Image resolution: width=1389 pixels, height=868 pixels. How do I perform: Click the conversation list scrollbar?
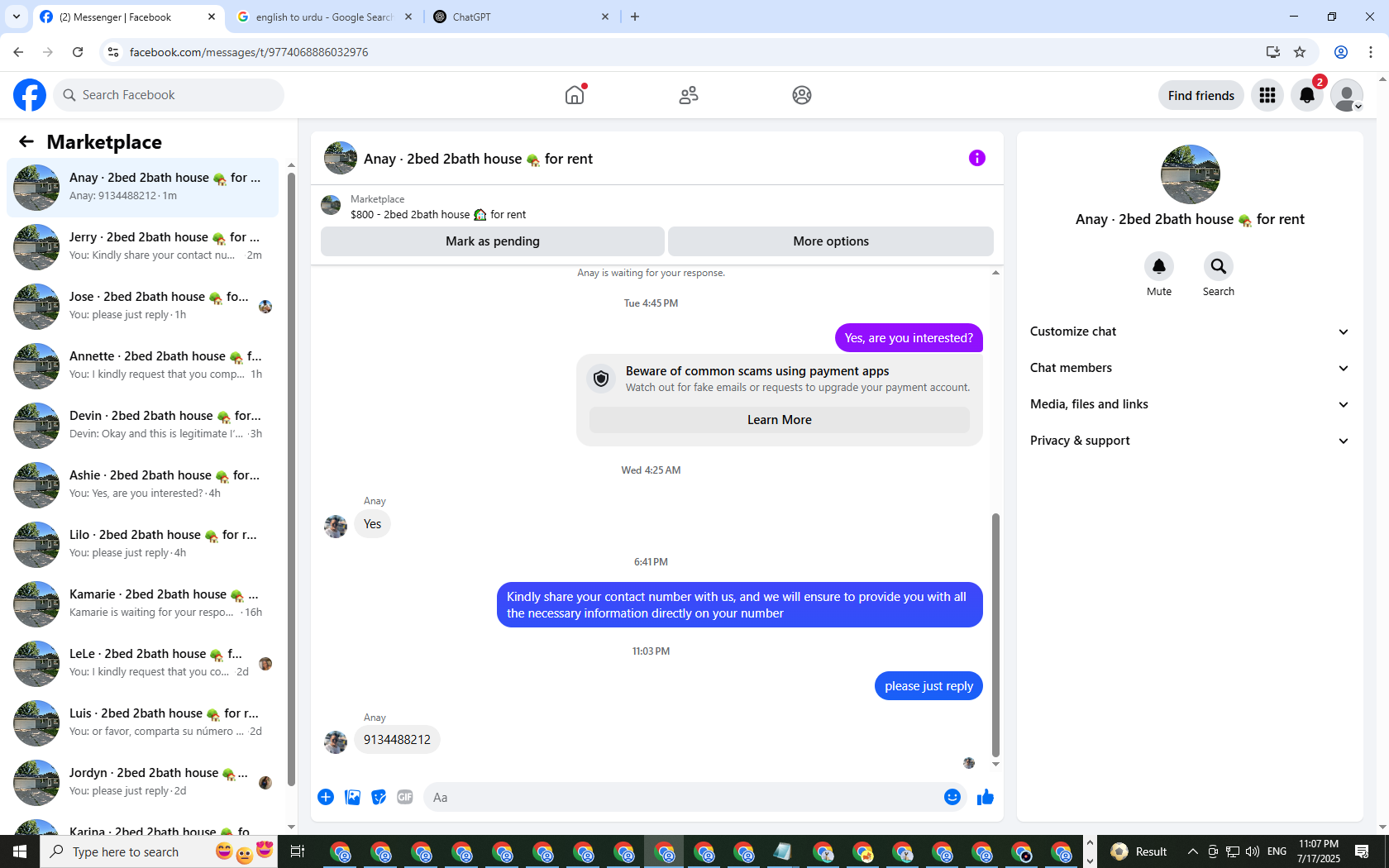(x=291, y=478)
